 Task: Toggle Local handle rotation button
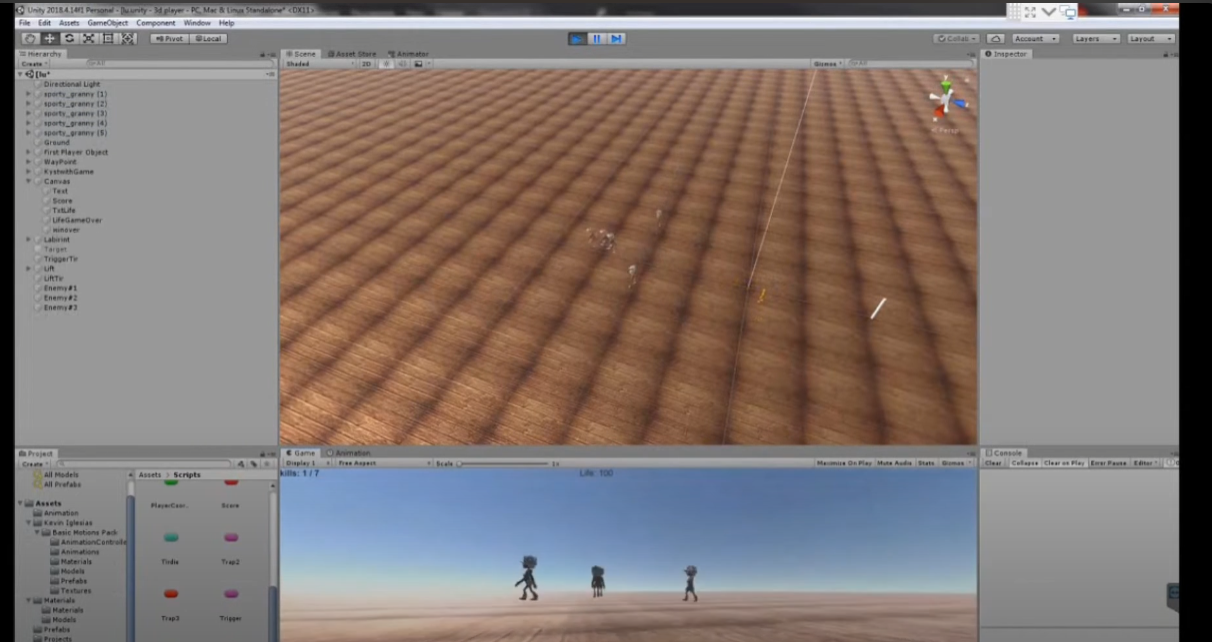(210, 39)
